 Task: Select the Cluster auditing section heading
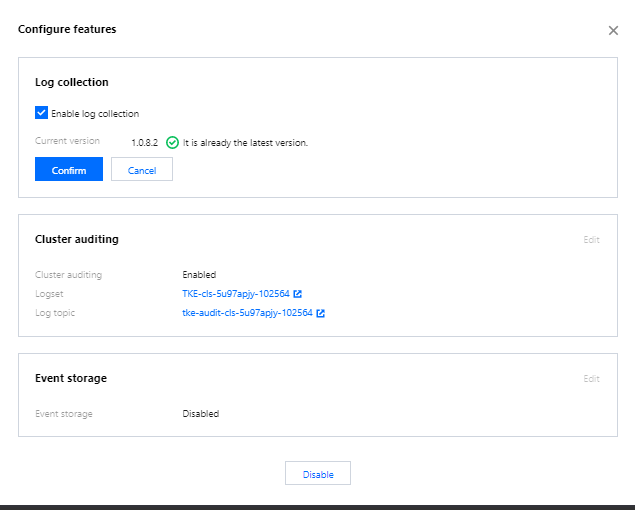[x=77, y=240]
